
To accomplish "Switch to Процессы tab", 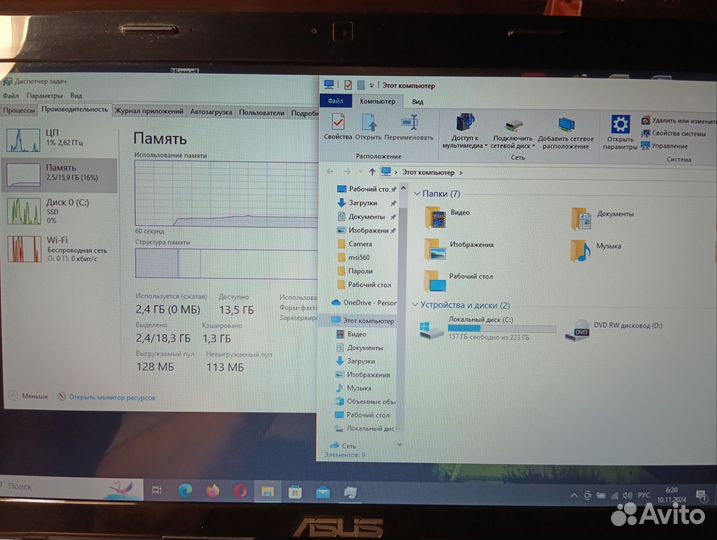I will pos(19,110).
